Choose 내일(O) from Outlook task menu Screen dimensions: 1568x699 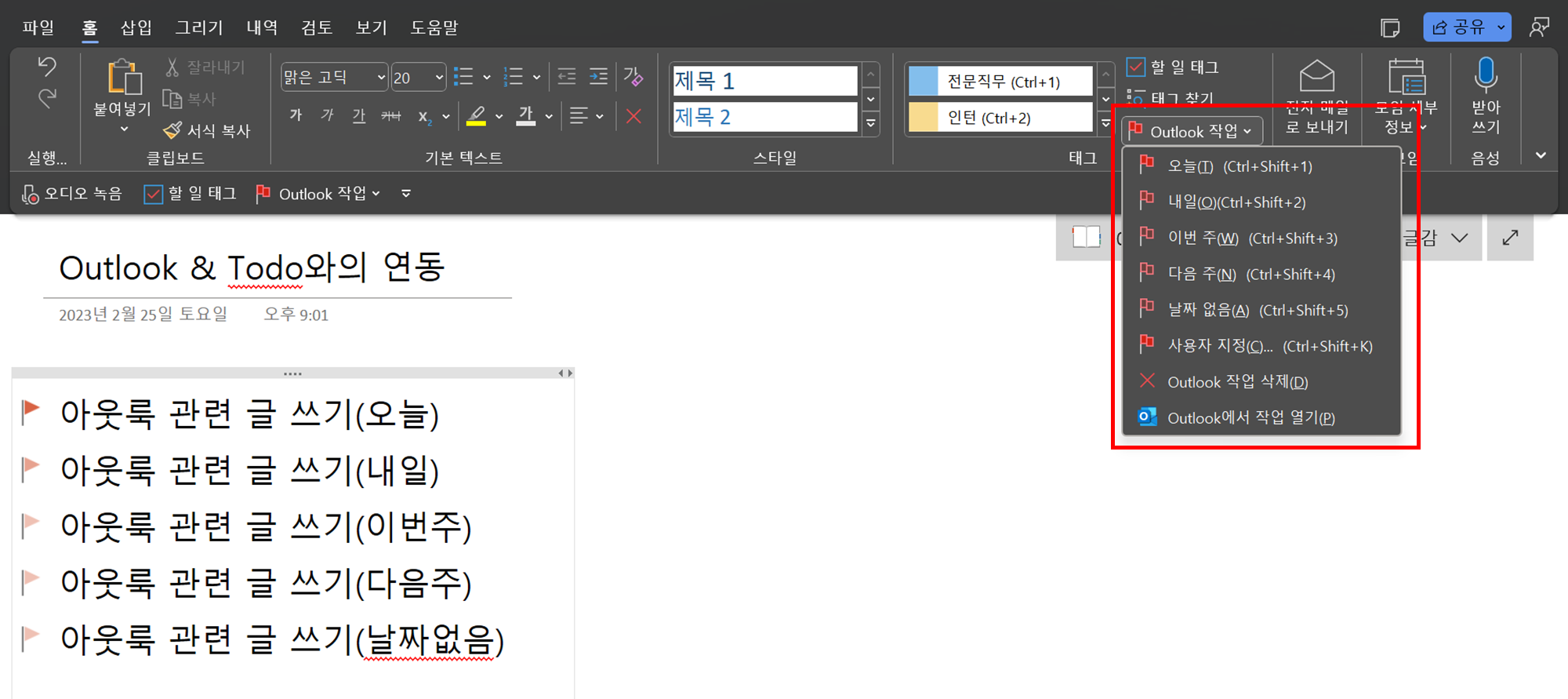[x=1261, y=202]
